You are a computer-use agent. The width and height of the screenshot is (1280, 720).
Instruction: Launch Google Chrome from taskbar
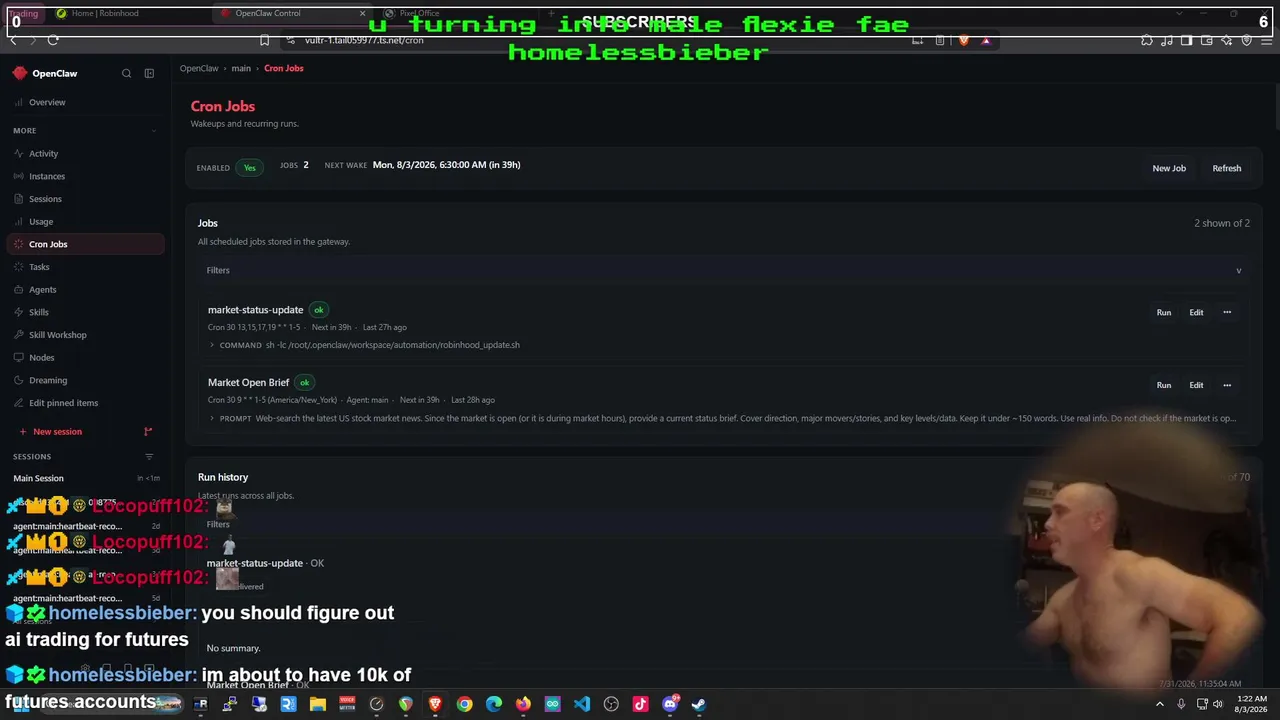click(464, 704)
